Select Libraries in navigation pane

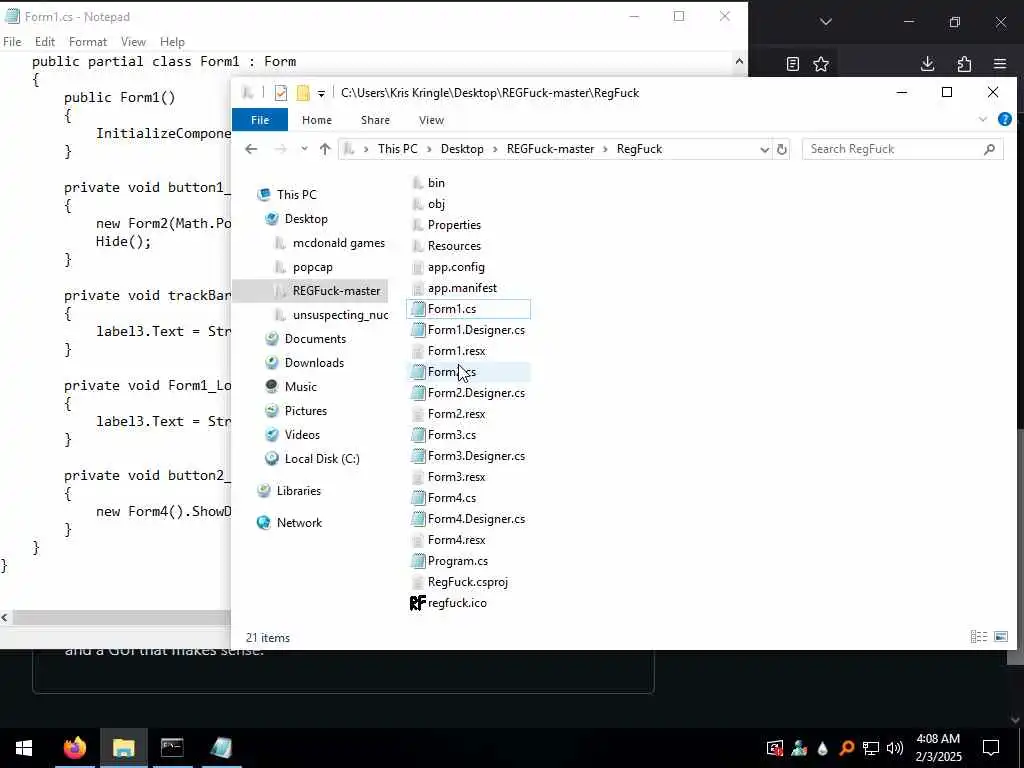point(298,490)
